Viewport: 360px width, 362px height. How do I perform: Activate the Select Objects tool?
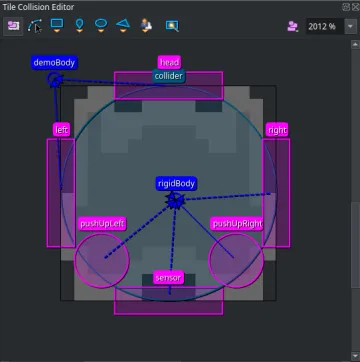point(13,26)
